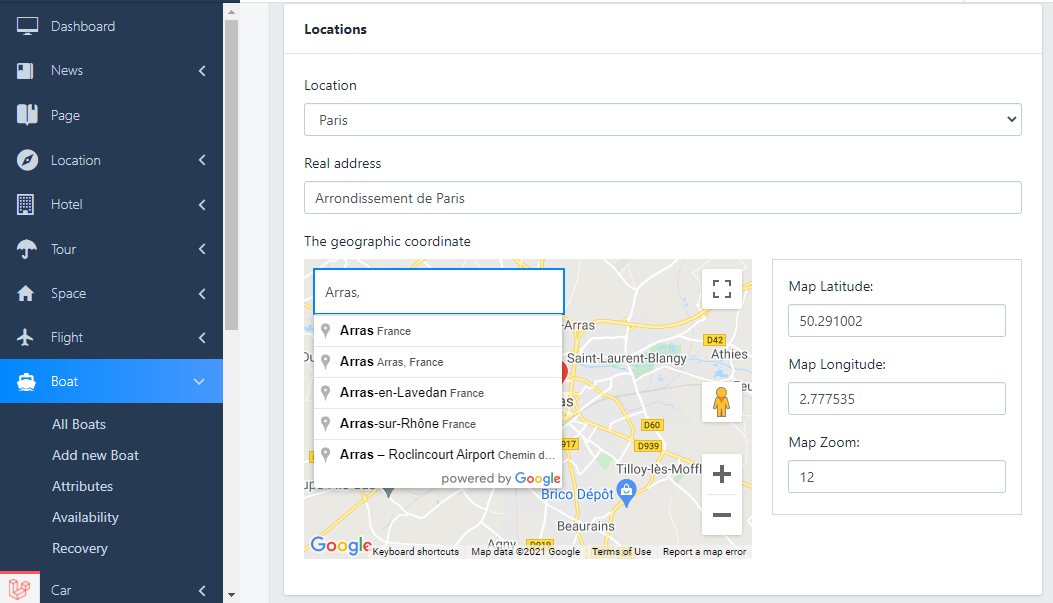Viewport: 1053px width, 603px height.
Task: Toggle map fullscreen view button
Action: tap(721, 290)
